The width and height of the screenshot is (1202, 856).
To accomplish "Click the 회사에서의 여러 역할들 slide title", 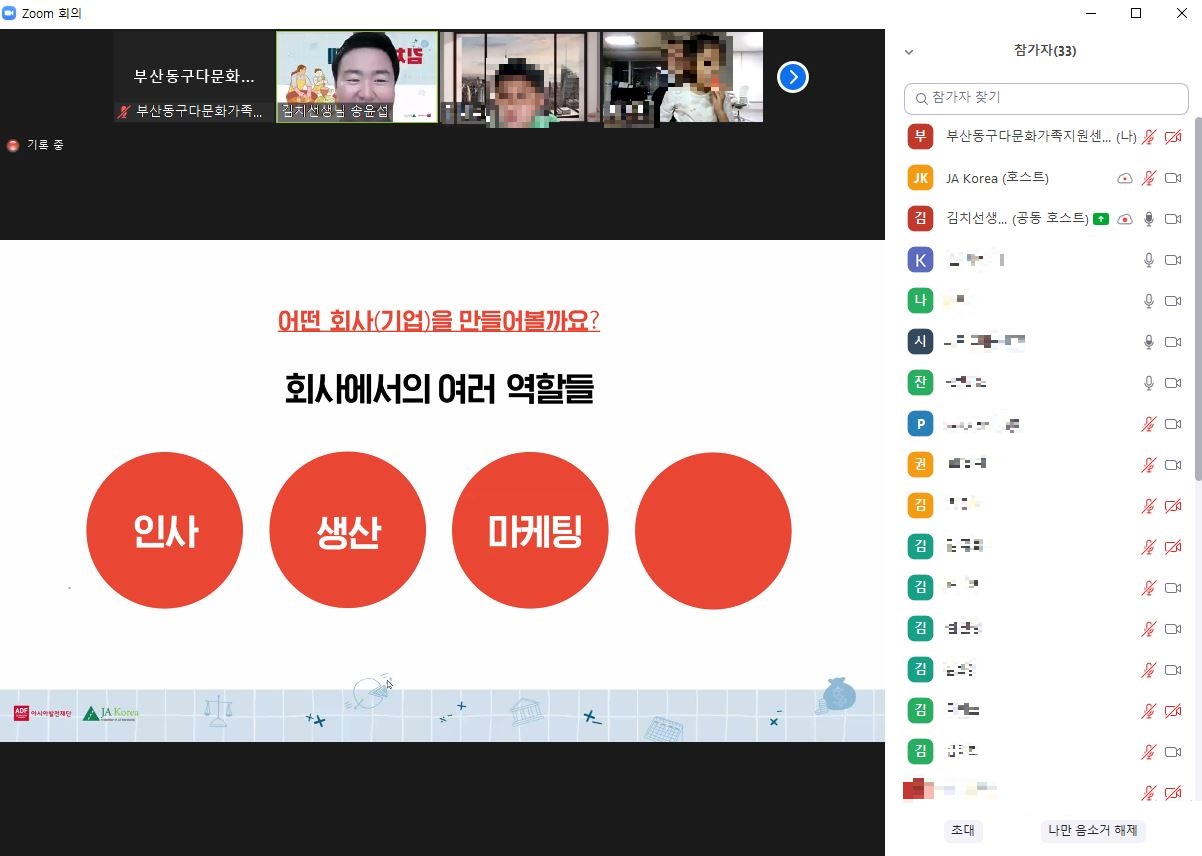I will pos(439,388).
